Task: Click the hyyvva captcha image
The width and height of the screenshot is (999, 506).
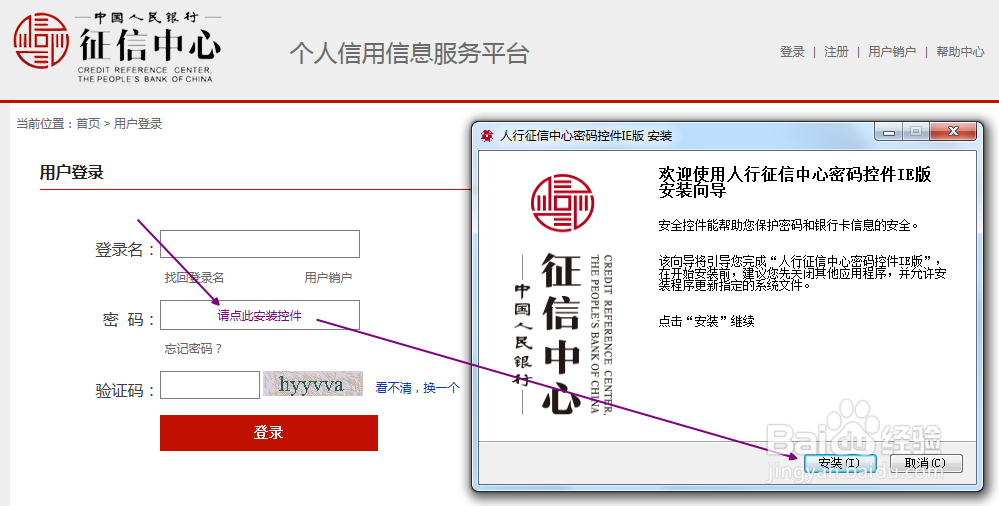Action: point(313,384)
